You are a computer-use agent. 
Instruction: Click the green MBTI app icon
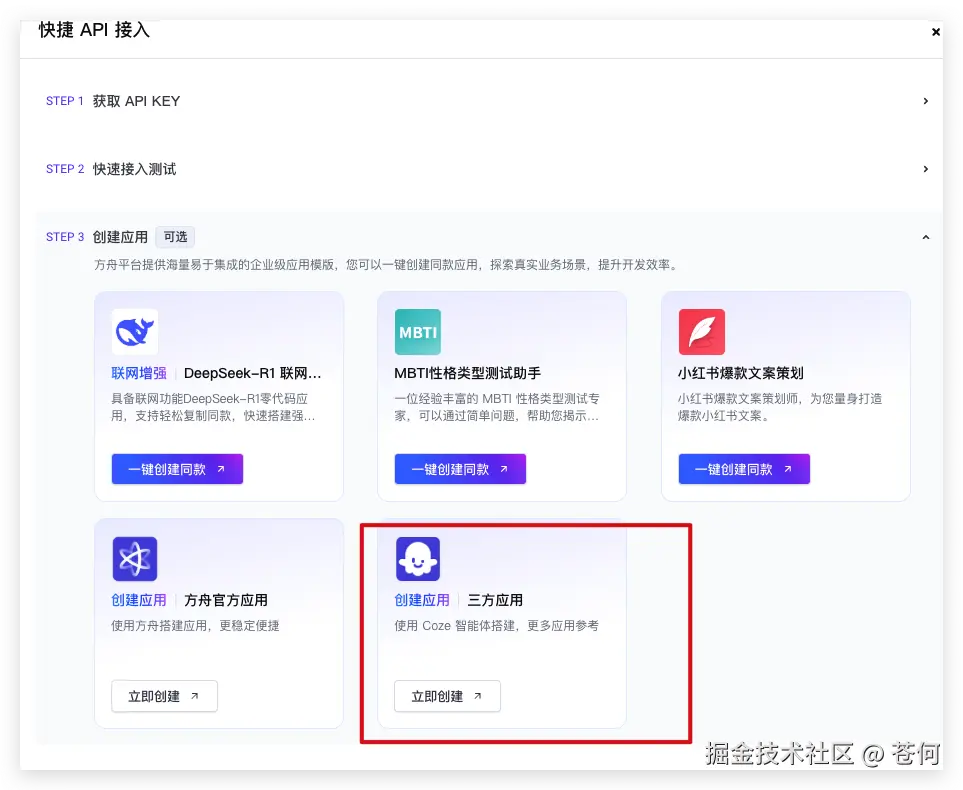[417, 331]
